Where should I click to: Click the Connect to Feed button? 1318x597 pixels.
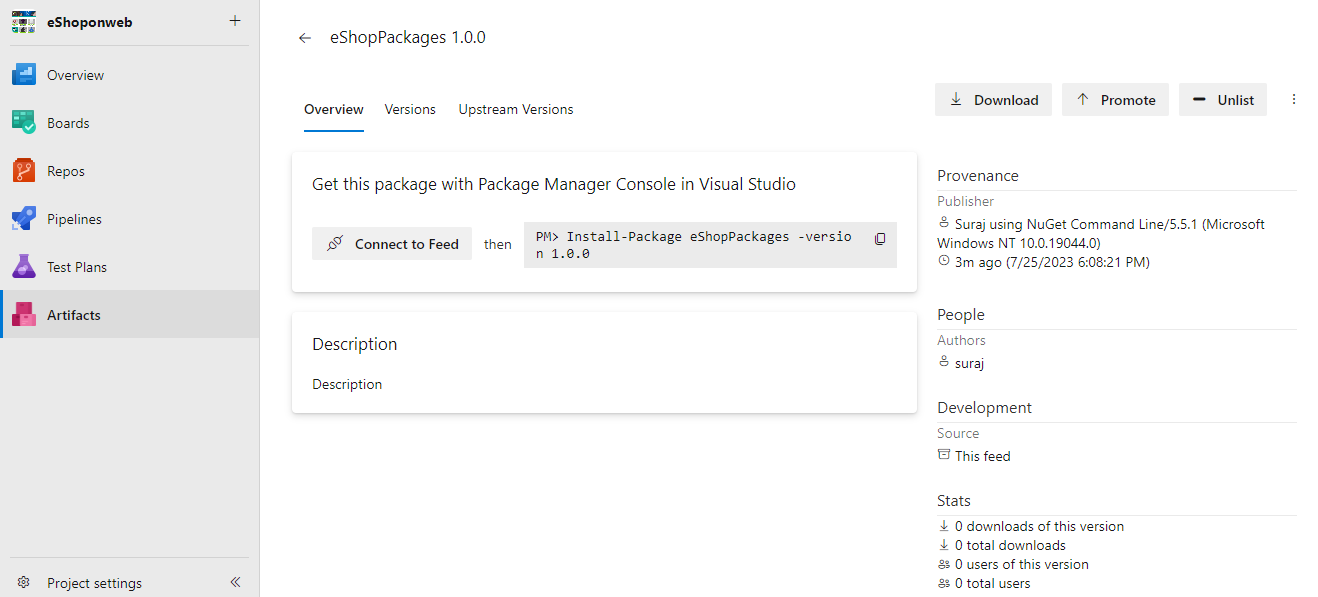[392, 244]
